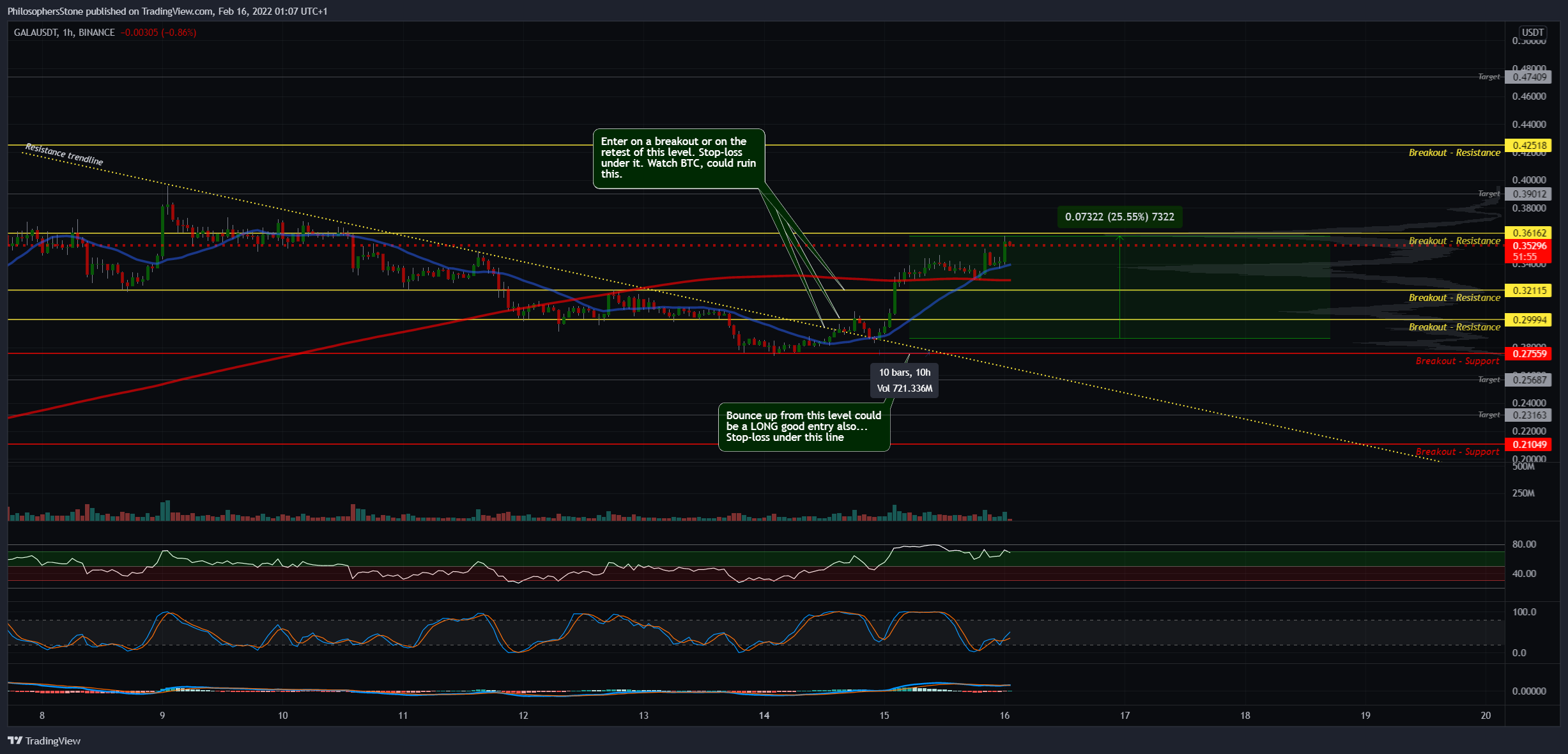Select the 0.29994 yellow price label
Screen dimensions: 1568x754
pos(1528,319)
